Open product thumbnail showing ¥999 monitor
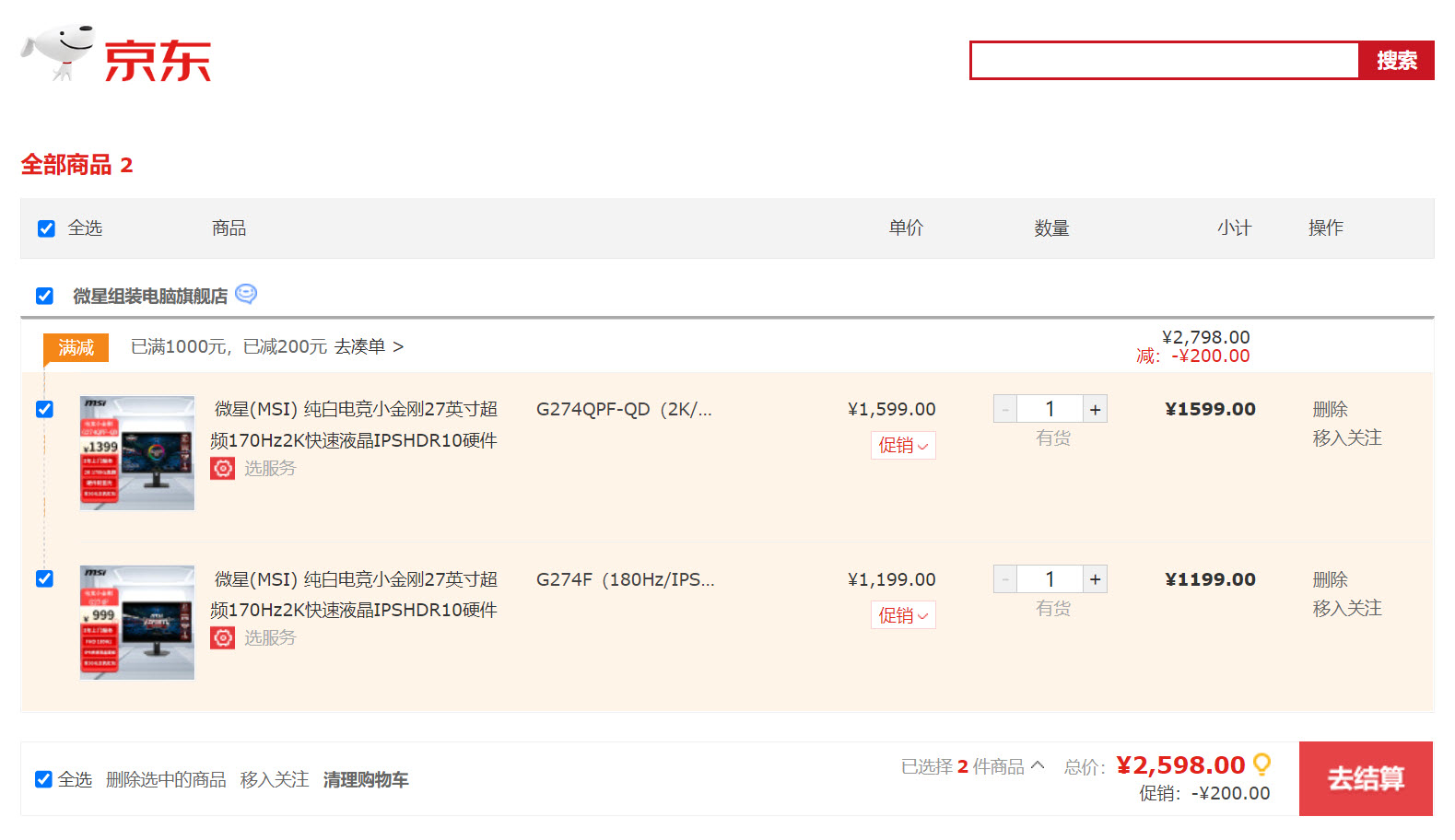This screenshot has width=1455, height=840. point(137,623)
